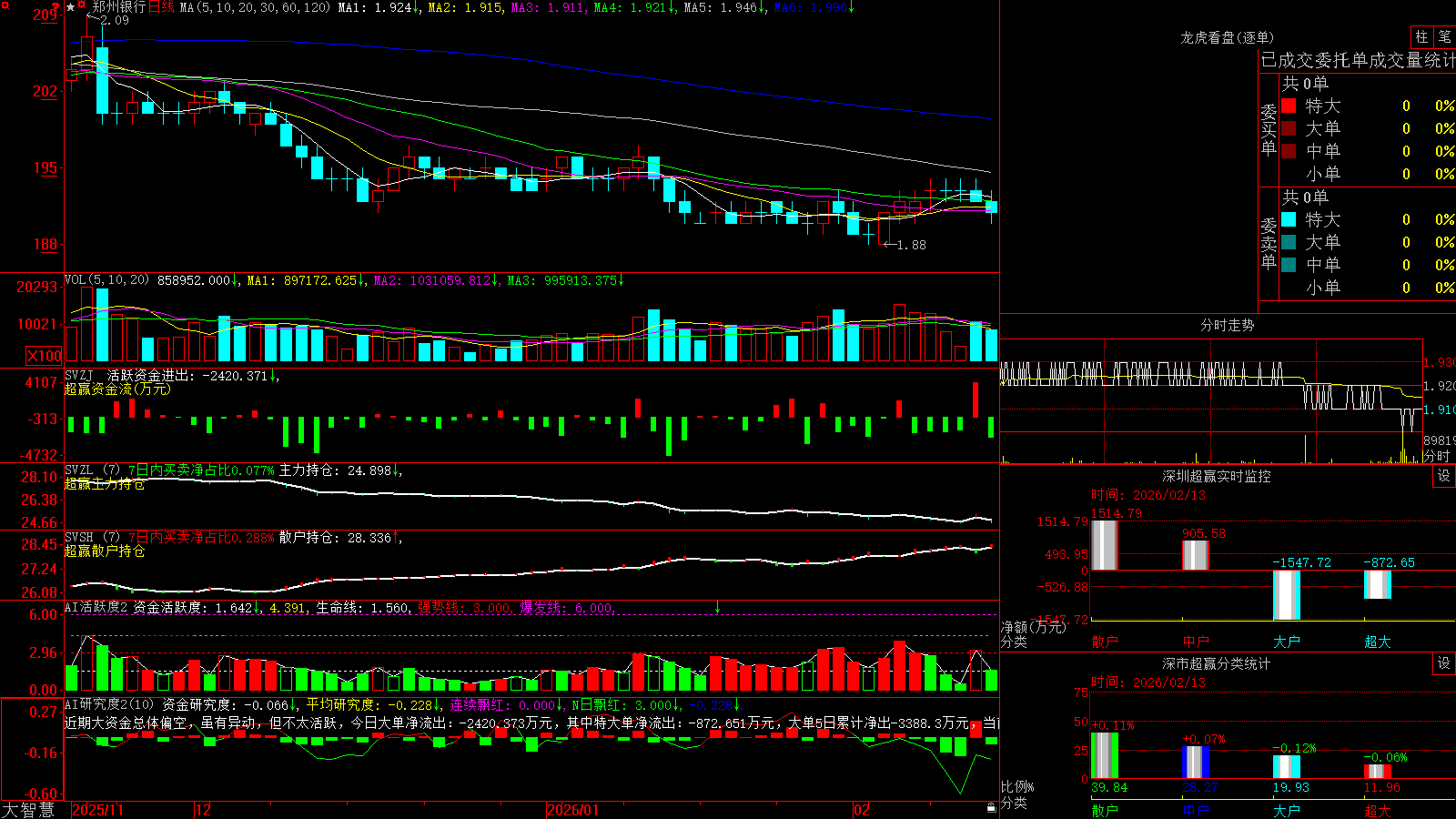Click the 大户 19.93 cyan bar
The image size is (1456, 819).
[1287, 767]
